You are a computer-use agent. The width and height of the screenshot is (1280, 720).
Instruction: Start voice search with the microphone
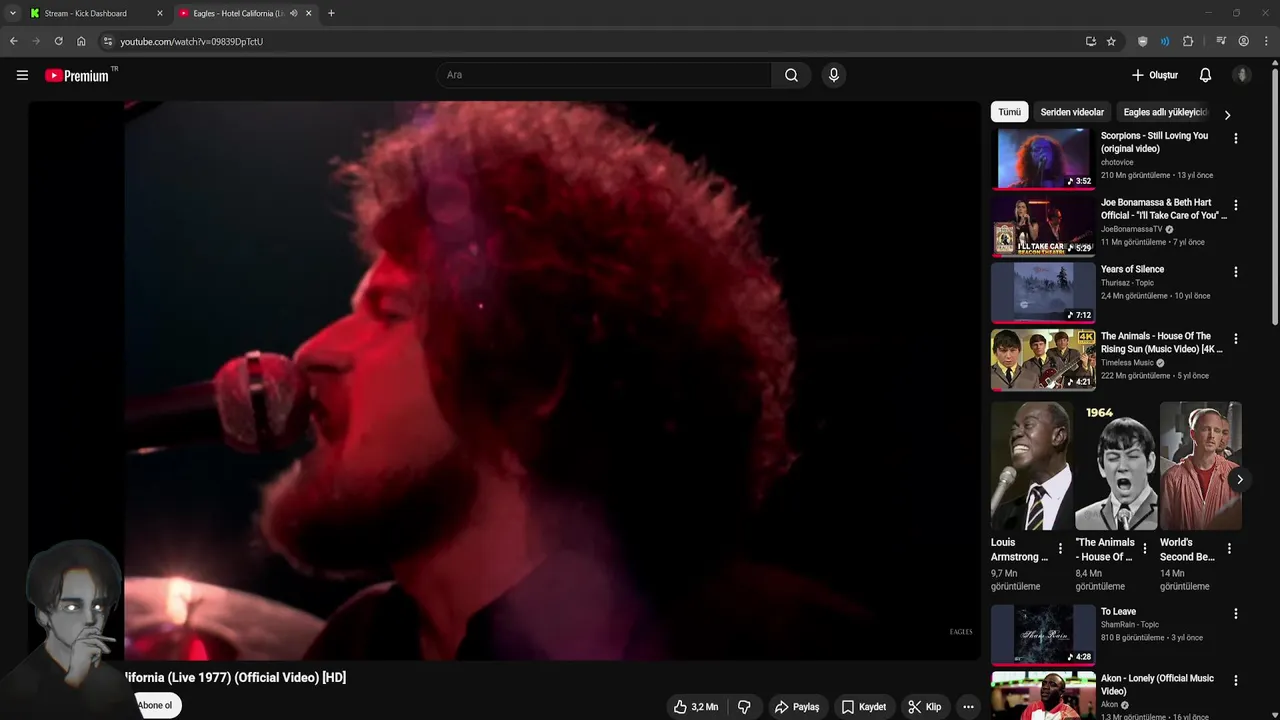pyautogui.click(x=833, y=75)
